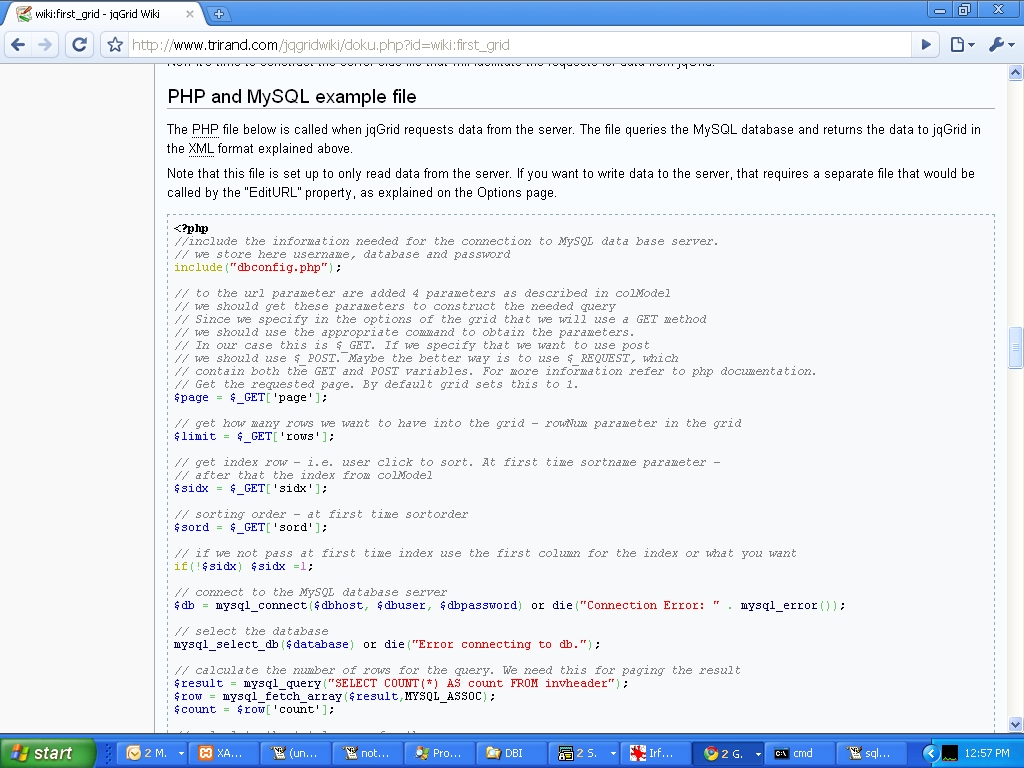Click the $page = $_GET['page']; line
Image resolution: width=1024 pixels, height=768 pixels.
point(251,397)
